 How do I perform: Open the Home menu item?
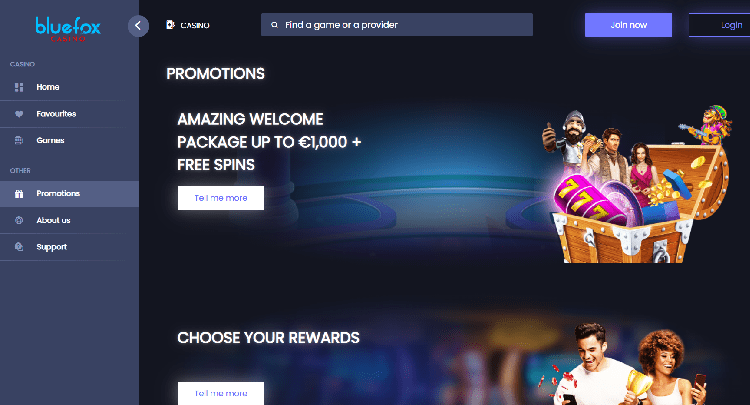pos(69,87)
